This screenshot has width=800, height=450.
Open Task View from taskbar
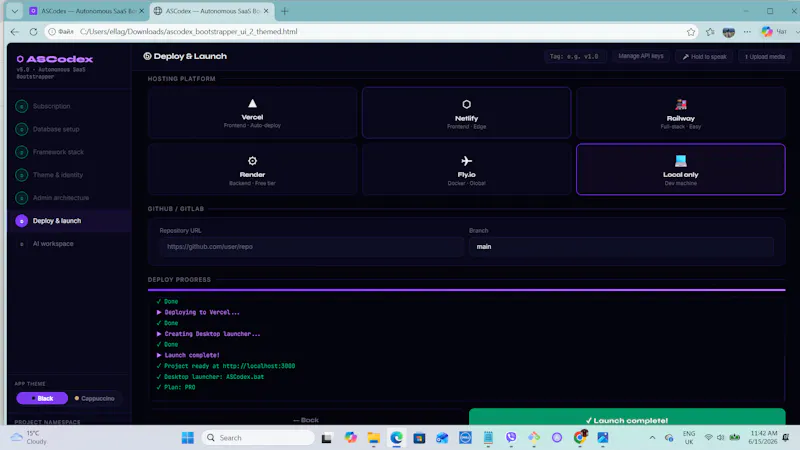pyautogui.click(x=327, y=438)
